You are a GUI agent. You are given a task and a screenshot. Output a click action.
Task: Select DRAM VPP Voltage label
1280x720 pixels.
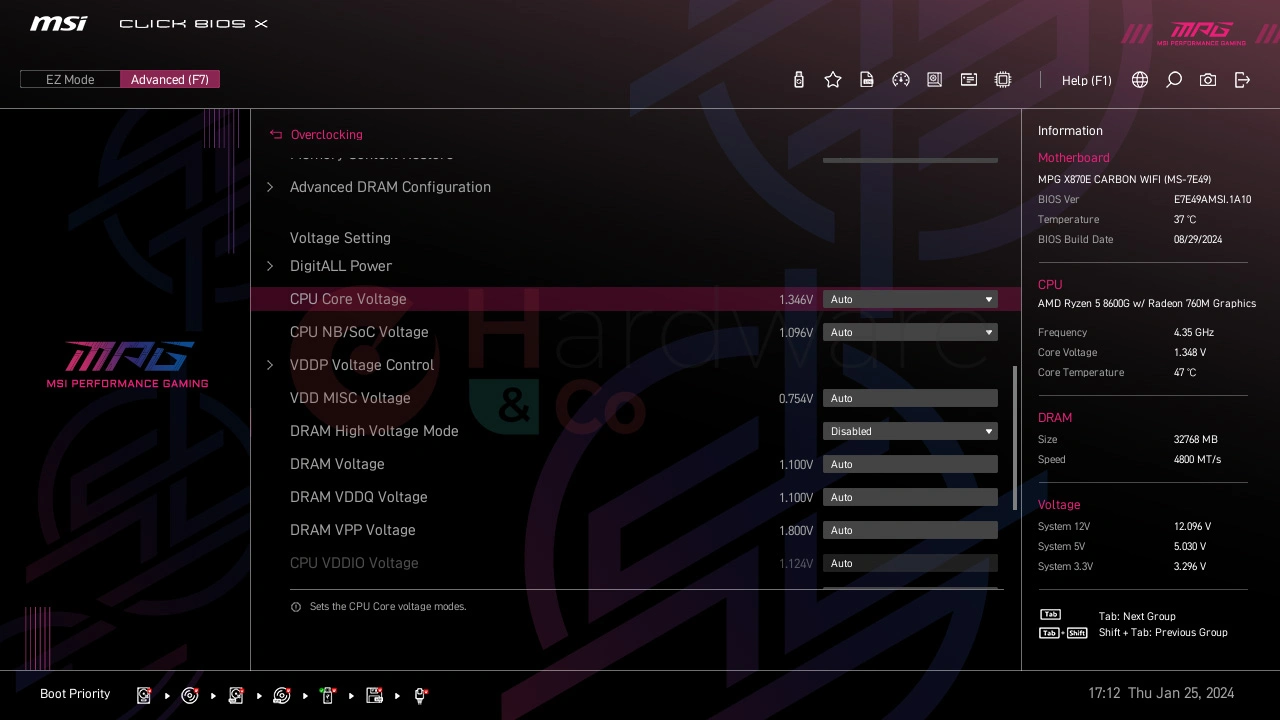pos(353,530)
